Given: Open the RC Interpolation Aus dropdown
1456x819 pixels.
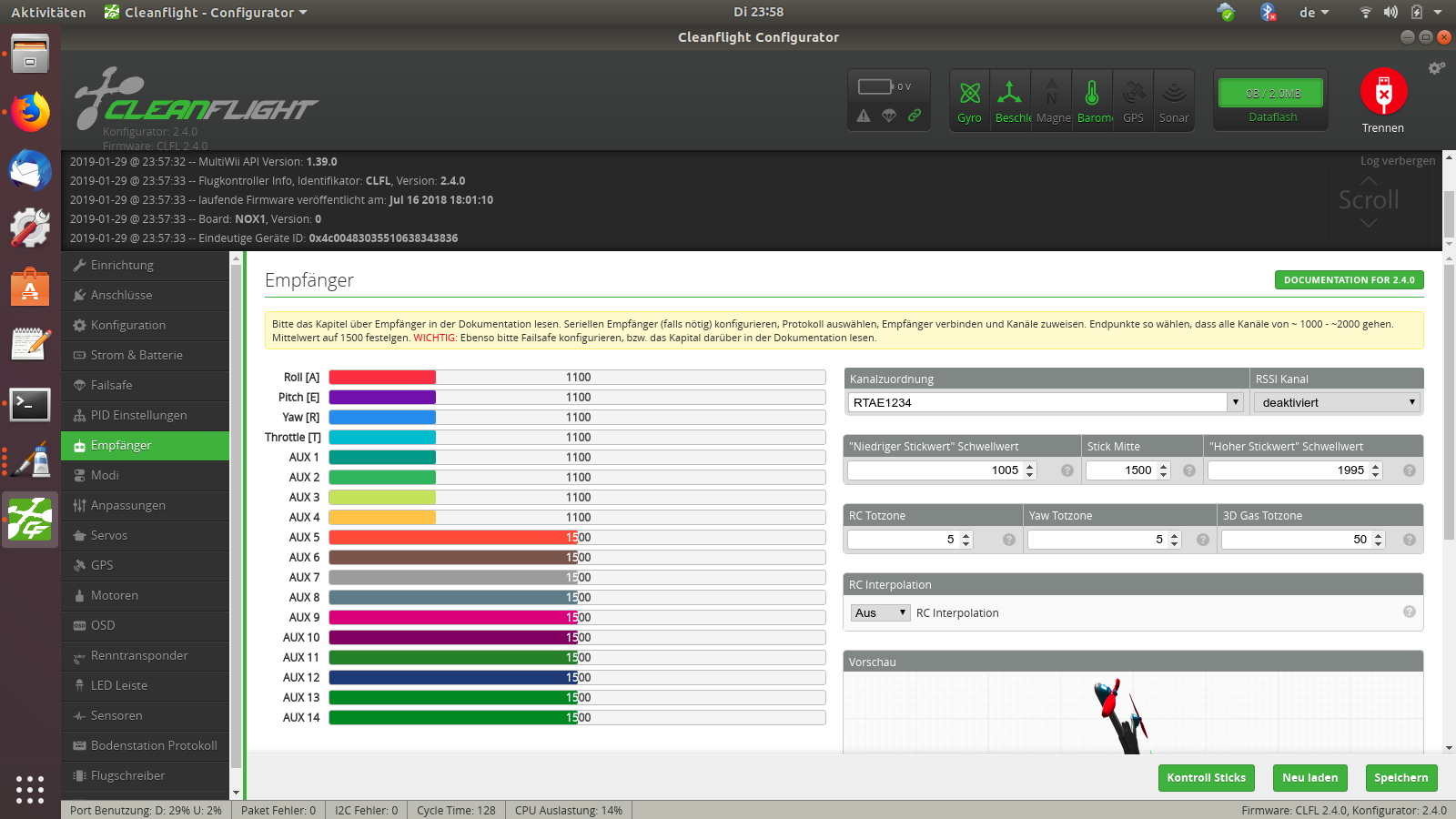Looking at the screenshot, I should pos(880,612).
